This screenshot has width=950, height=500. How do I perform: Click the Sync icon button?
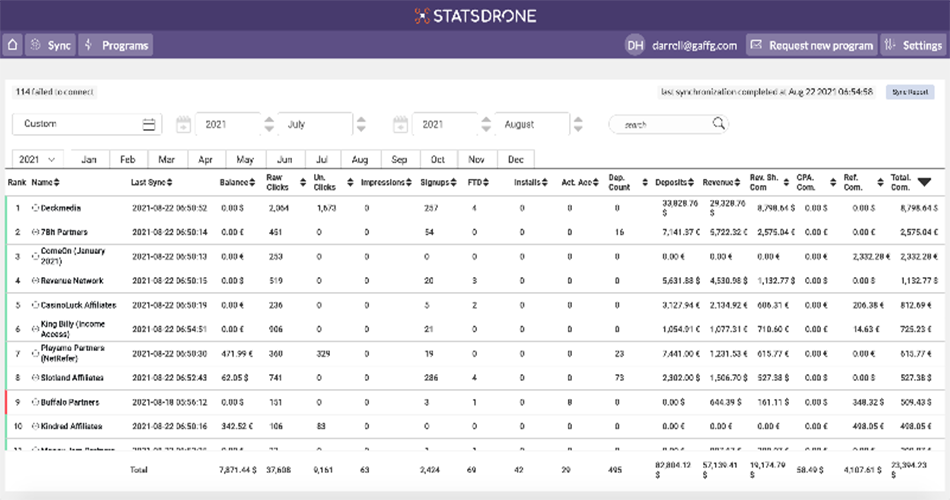(37, 45)
